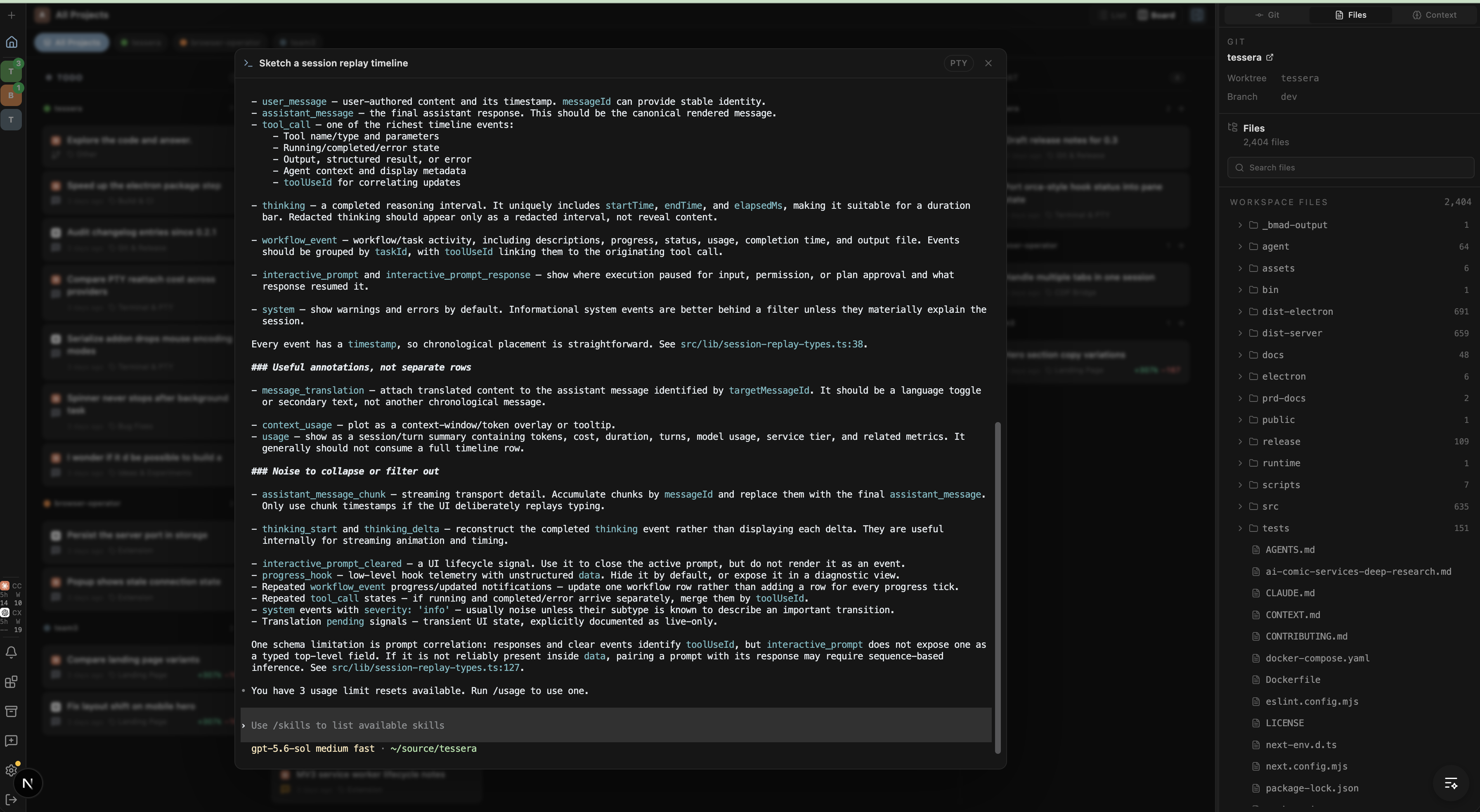Image resolution: width=1480 pixels, height=812 pixels.
Task: Expand the agent folder chevron
Action: tap(1240, 246)
